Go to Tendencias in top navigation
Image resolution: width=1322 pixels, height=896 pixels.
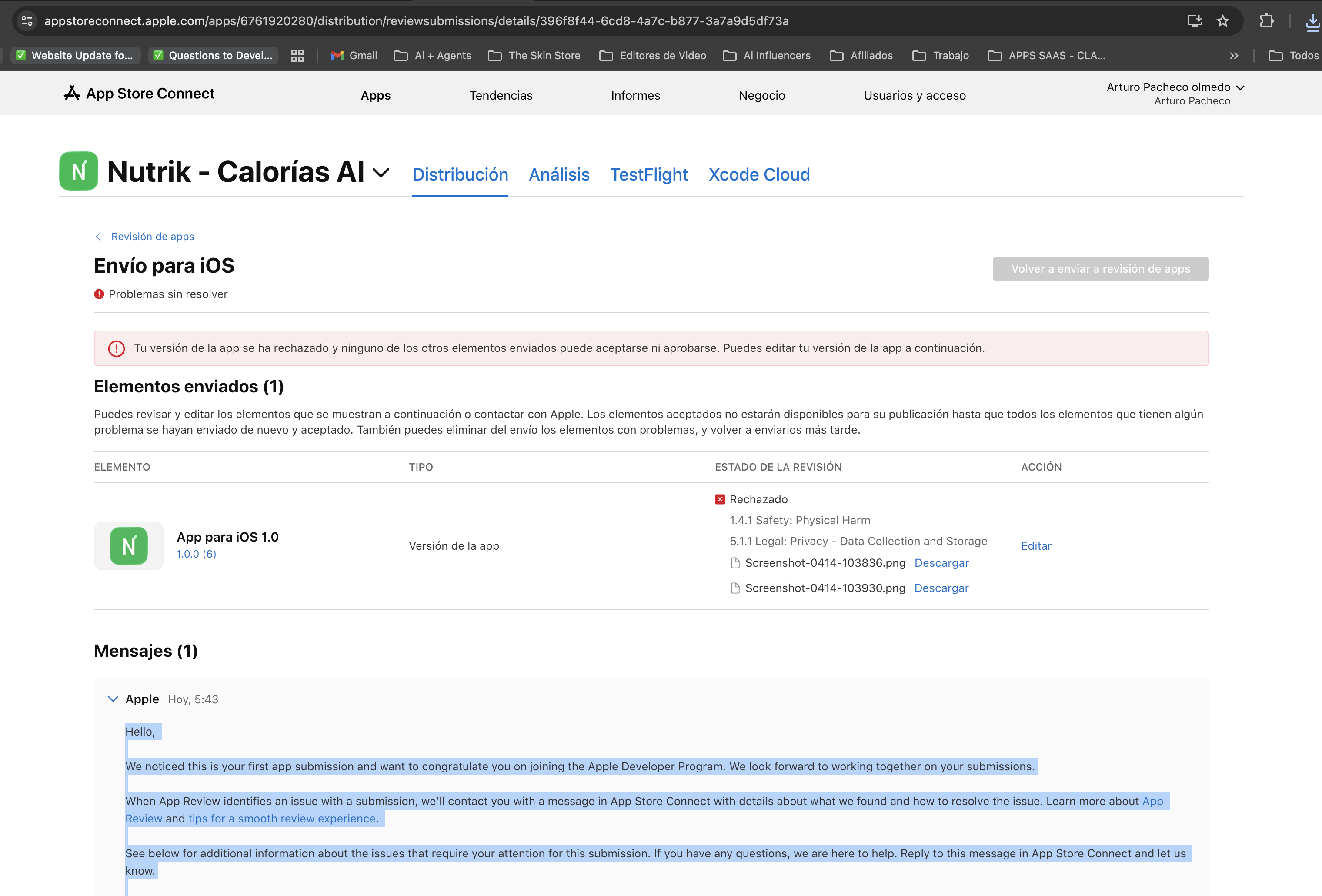(x=501, y=95)
